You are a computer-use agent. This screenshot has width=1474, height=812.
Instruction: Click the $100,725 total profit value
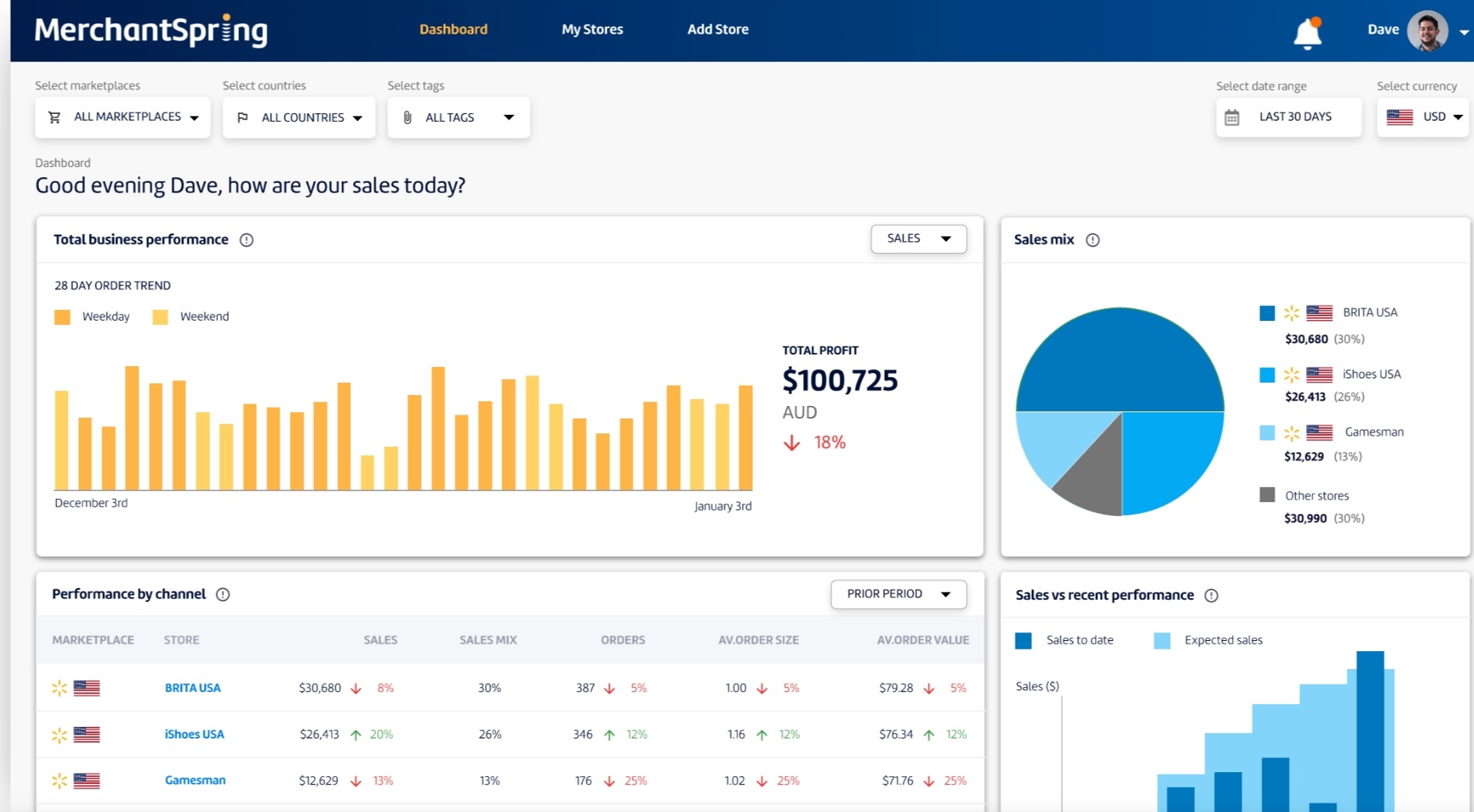(840, 381)
